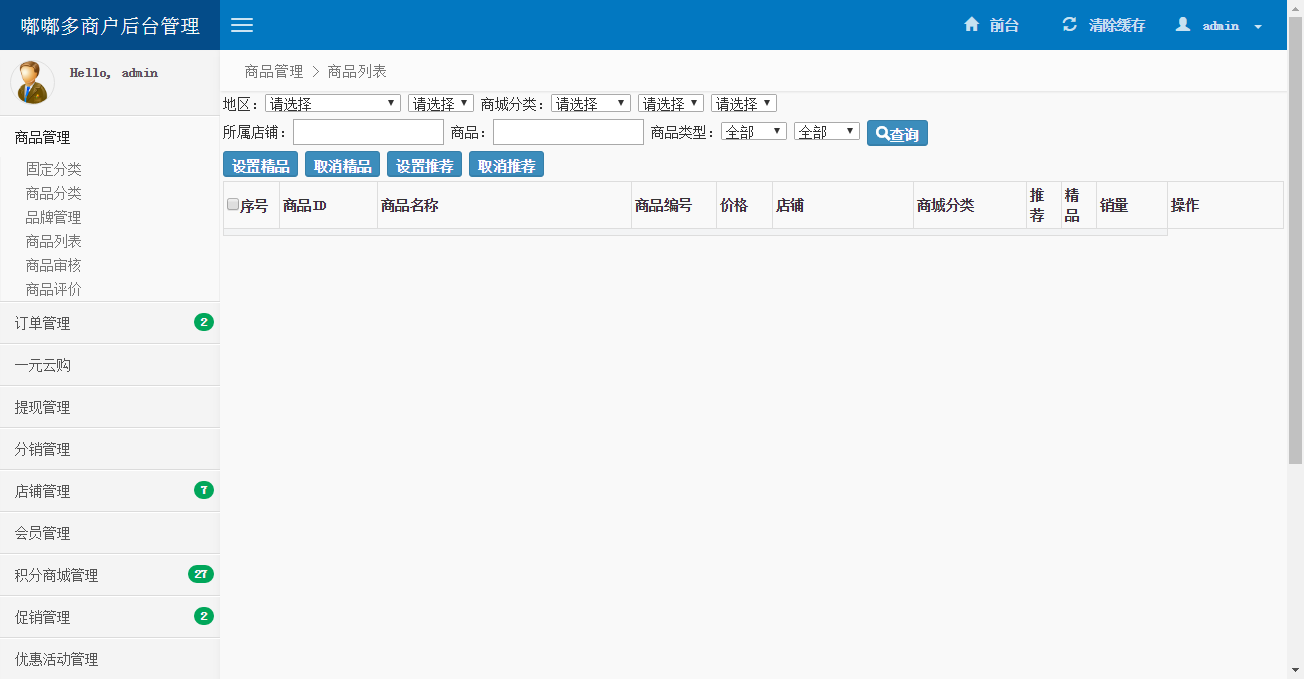Click the 清除缓存 clear cache link

[x=1117, y=26]
